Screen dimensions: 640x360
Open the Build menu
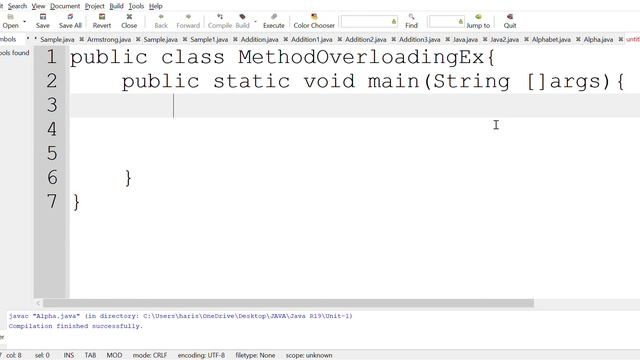coord(116,6)
